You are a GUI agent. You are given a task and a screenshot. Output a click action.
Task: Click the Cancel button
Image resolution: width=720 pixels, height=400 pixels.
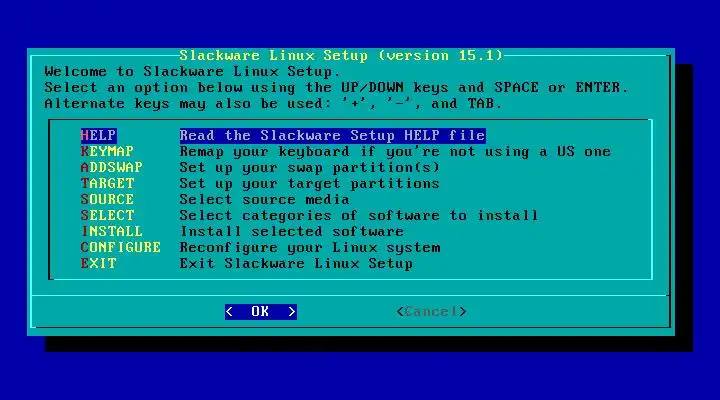point(431,312)
